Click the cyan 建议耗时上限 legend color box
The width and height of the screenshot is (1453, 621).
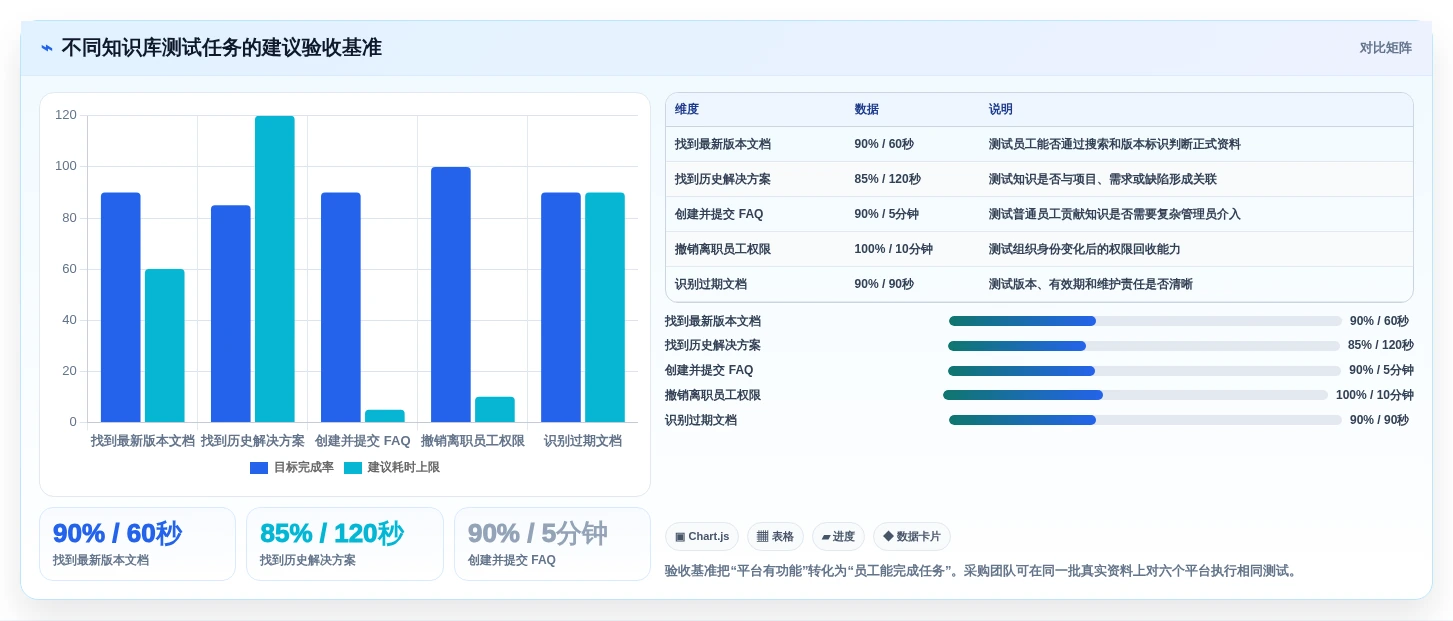pos(353,468)
